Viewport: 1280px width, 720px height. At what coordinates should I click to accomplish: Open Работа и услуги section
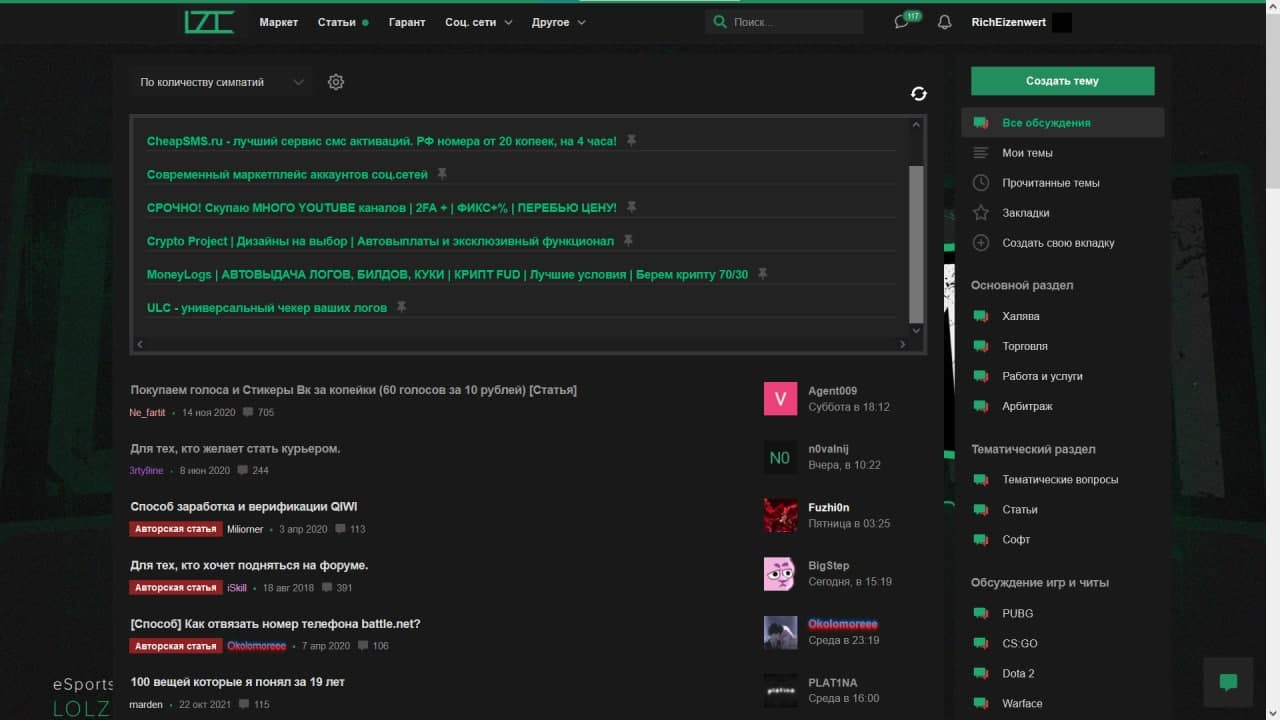tap(1042, 376)
